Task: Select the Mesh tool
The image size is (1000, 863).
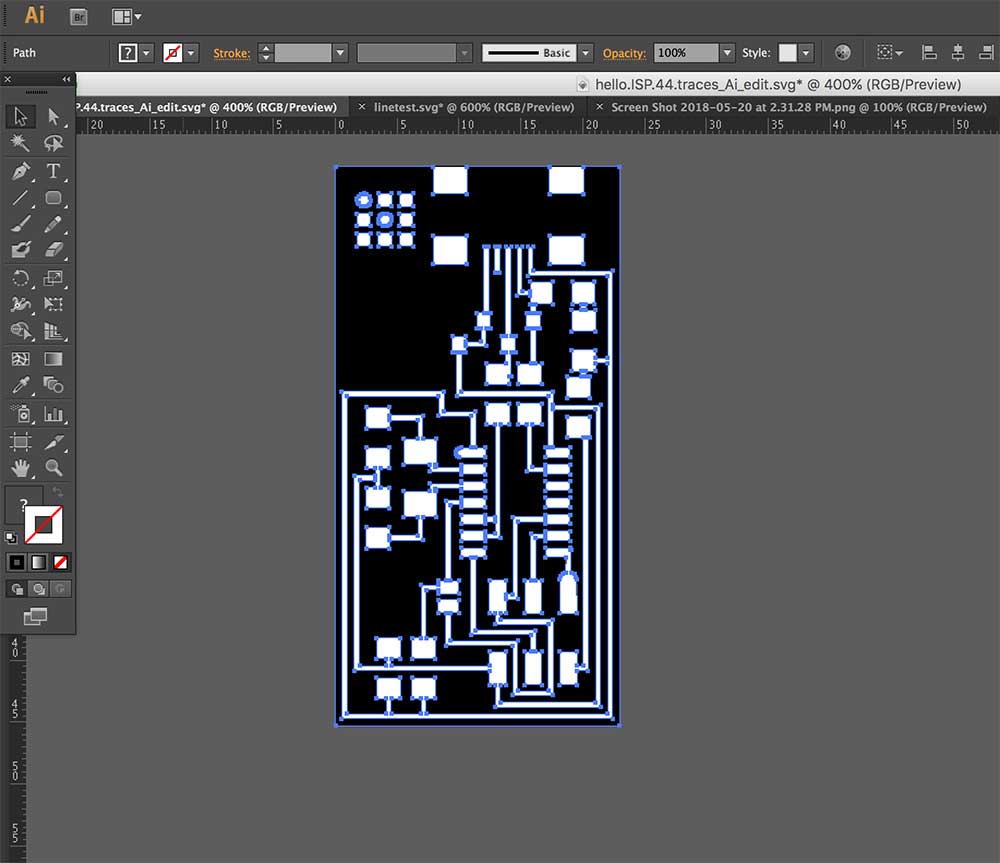Action: tap(20, 359)
